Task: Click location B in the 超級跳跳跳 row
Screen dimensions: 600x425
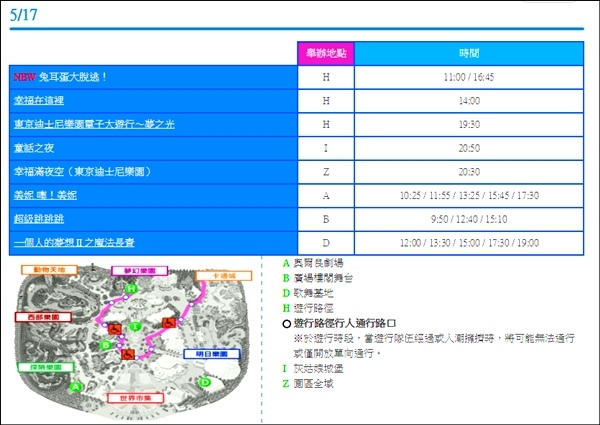Action: (x=326, y=220)
